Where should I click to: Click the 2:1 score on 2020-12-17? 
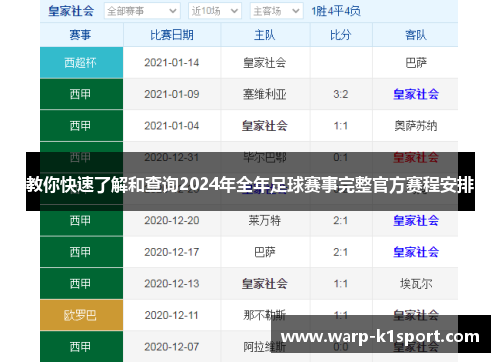[341, 252]
